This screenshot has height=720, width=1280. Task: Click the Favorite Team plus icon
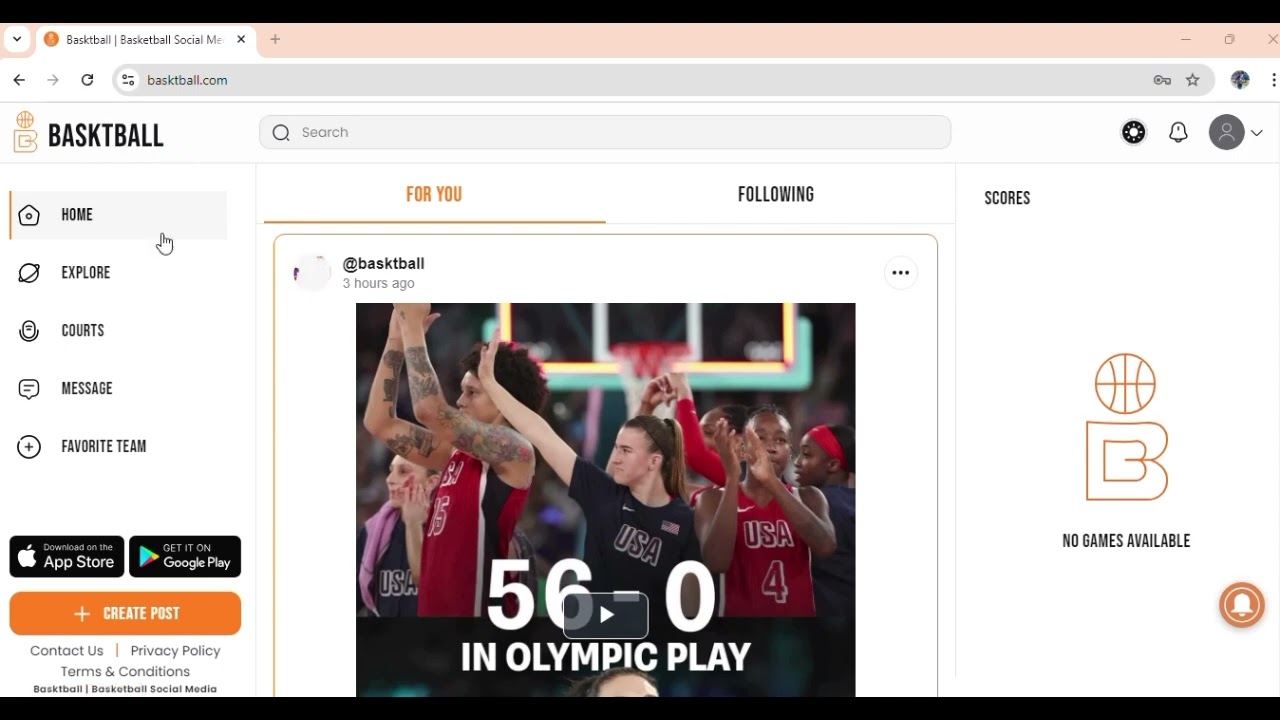click(29, 447)
